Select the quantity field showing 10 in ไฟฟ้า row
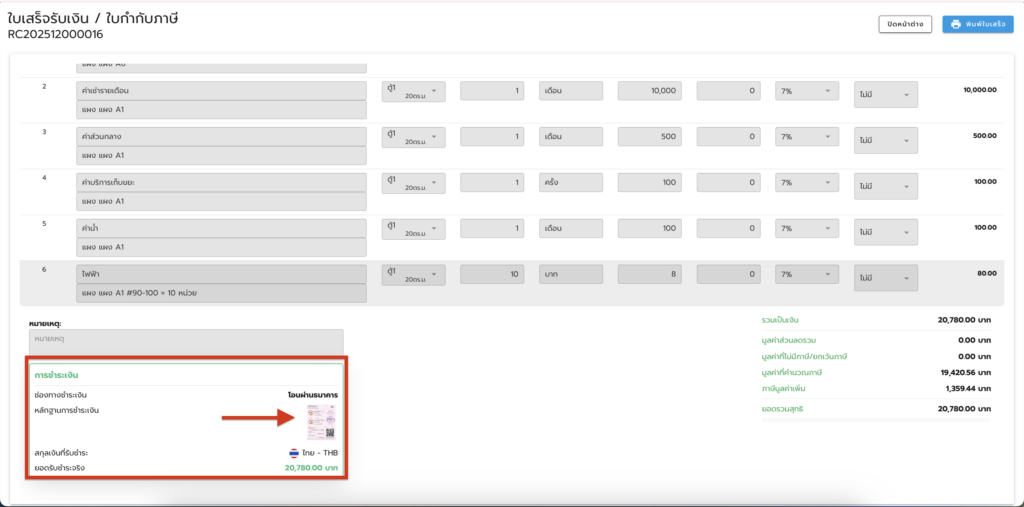The image size is (1024, 507). (492, 273)
